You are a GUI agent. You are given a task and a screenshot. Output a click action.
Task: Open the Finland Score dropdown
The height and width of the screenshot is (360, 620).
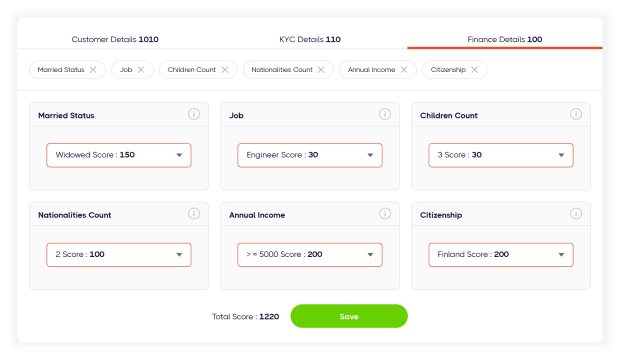(x=501, y=255)
